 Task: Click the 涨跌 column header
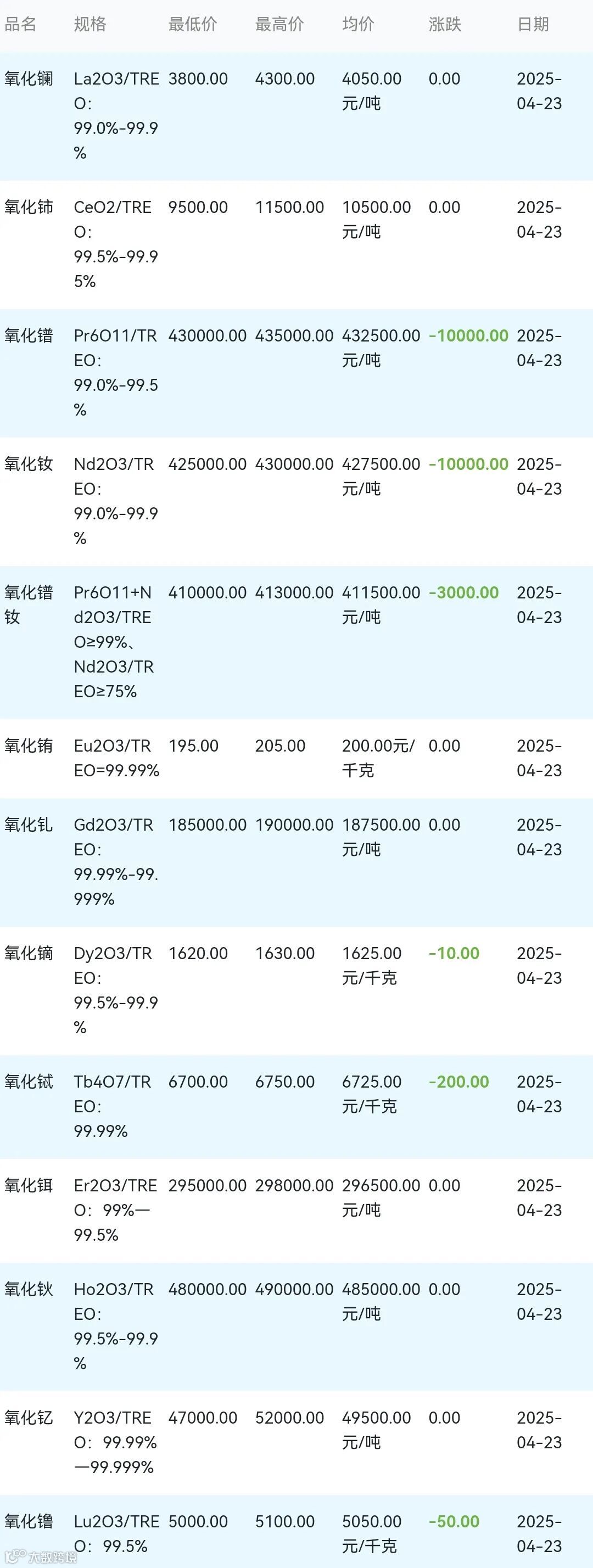pyautogui.click(x=444, y=24)
